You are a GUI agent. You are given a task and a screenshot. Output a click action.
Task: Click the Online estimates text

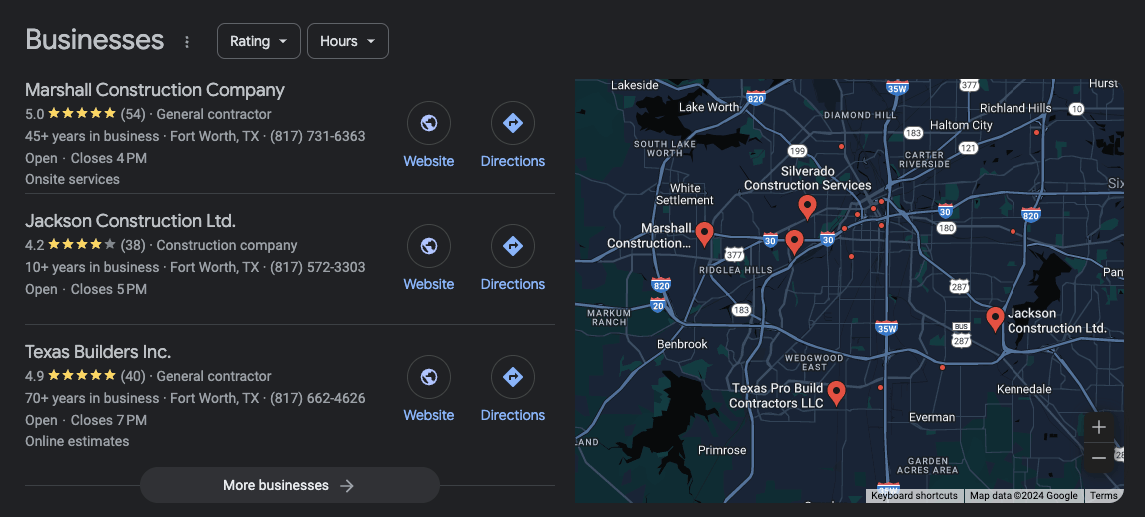(77, 441)
